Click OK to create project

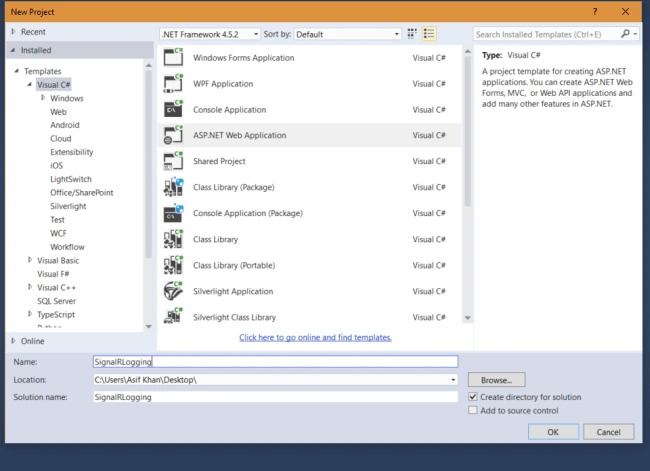pos(553,432)
